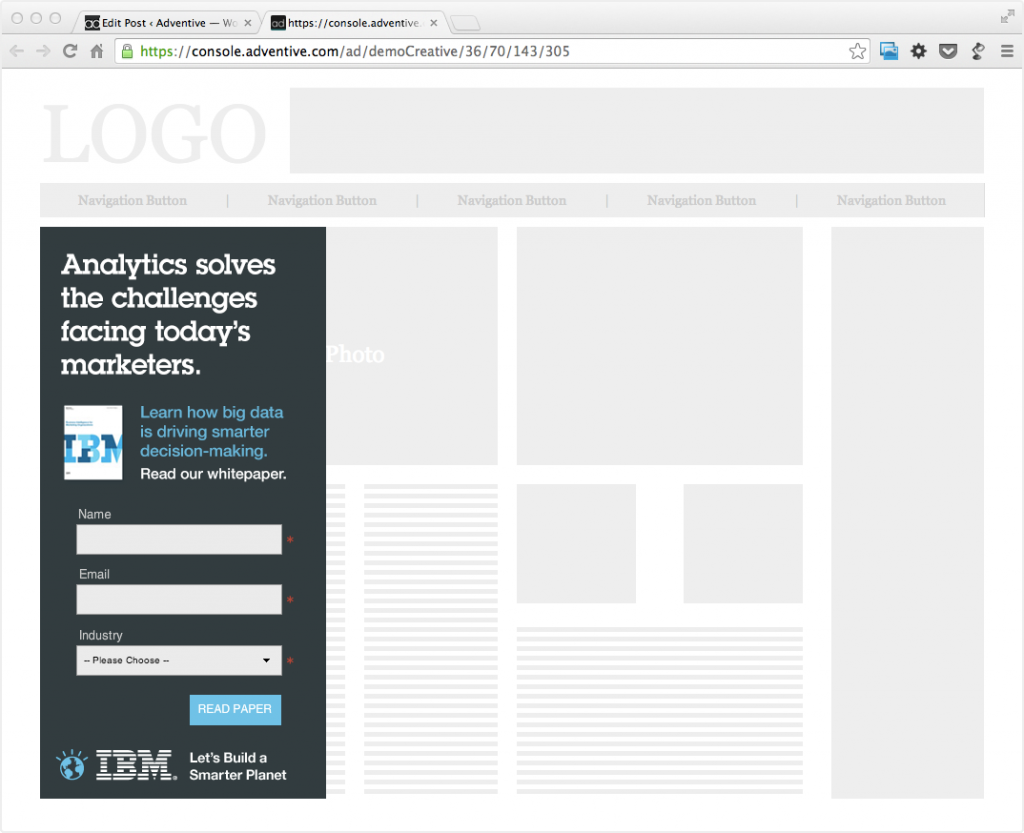Click the Email input field
Viewport: 1024px width, 833px height.
179,600
